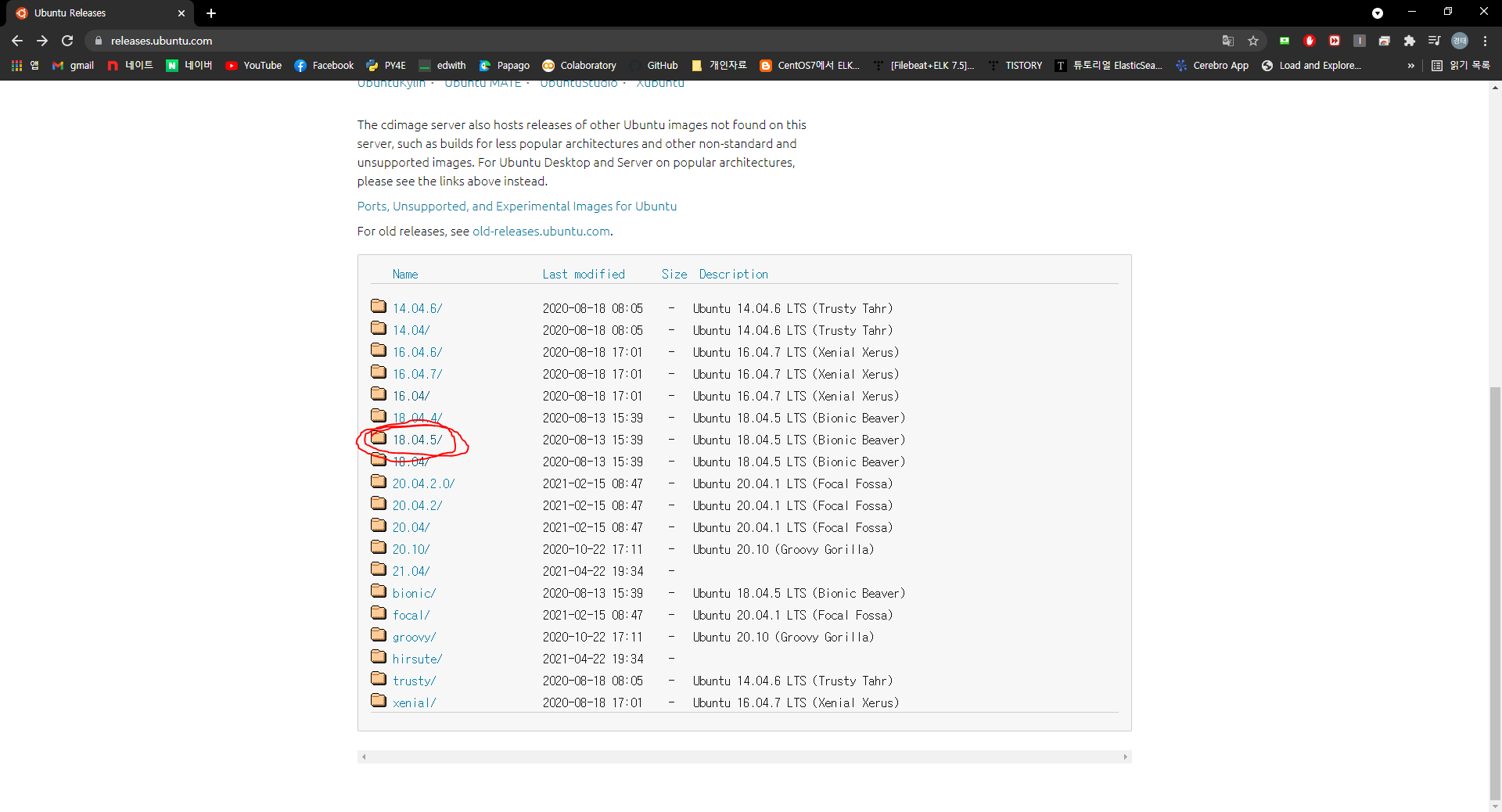Open the gmail bookmark
This screenshot has height=812, width=1502.
(x=73, y=66)
